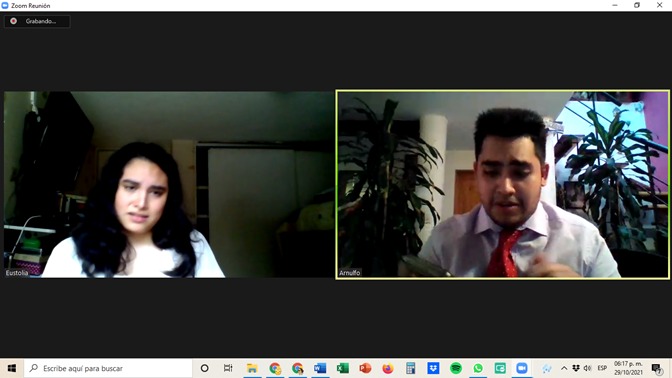Open File Explorer from taskbar
Image resolution: width=672 pixels, height=378 pixels.
[252, 368]
